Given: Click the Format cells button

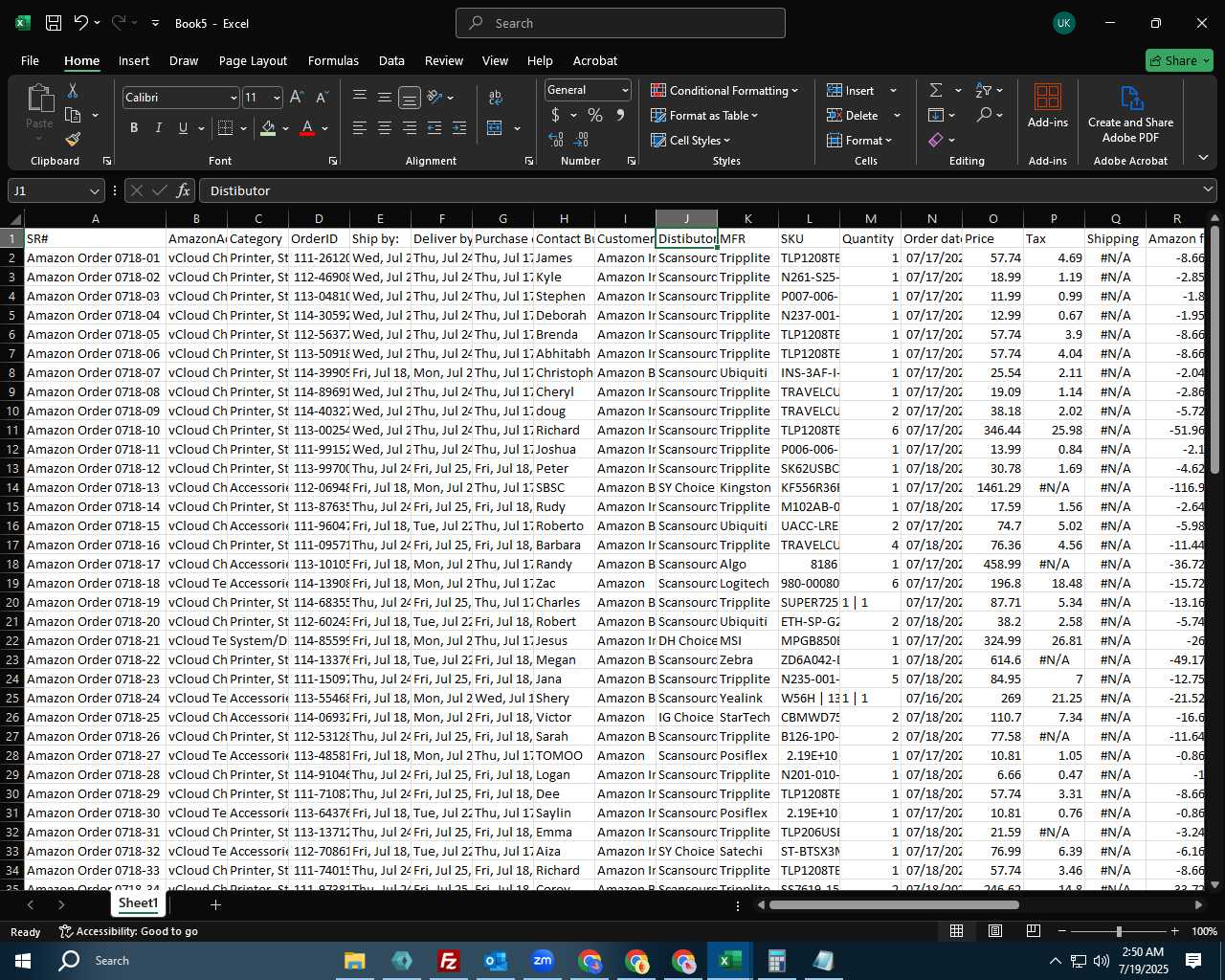Looking at the screenshot, I should tap(859, 140).
